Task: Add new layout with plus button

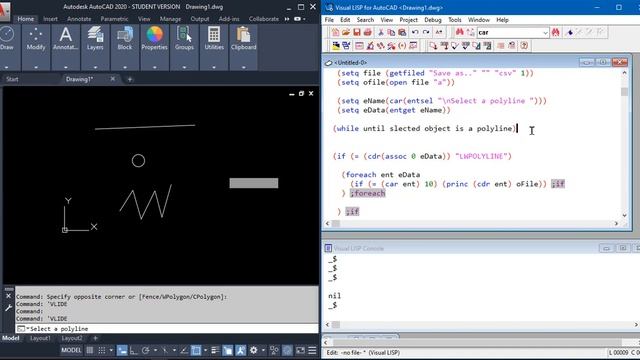Action: tap(95, 338)
